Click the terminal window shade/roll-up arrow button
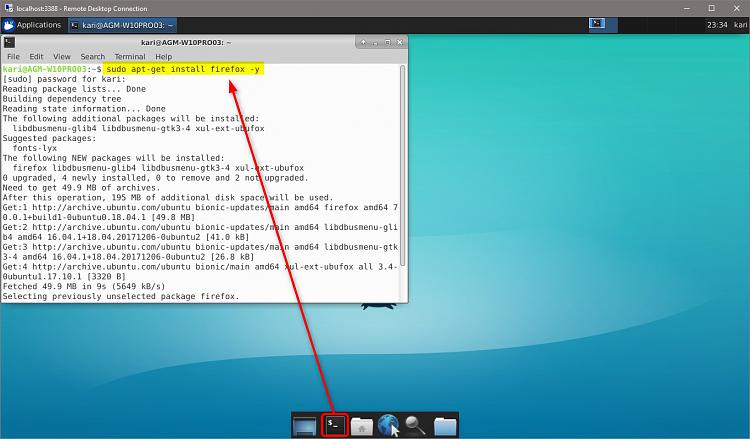750x439 pixels. [364, 42]
